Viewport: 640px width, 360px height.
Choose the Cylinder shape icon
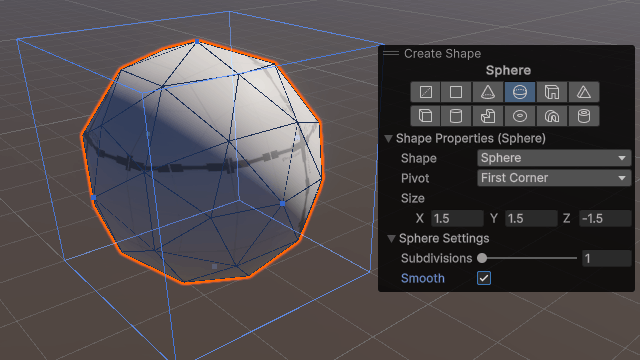click(x=456, y=116)
